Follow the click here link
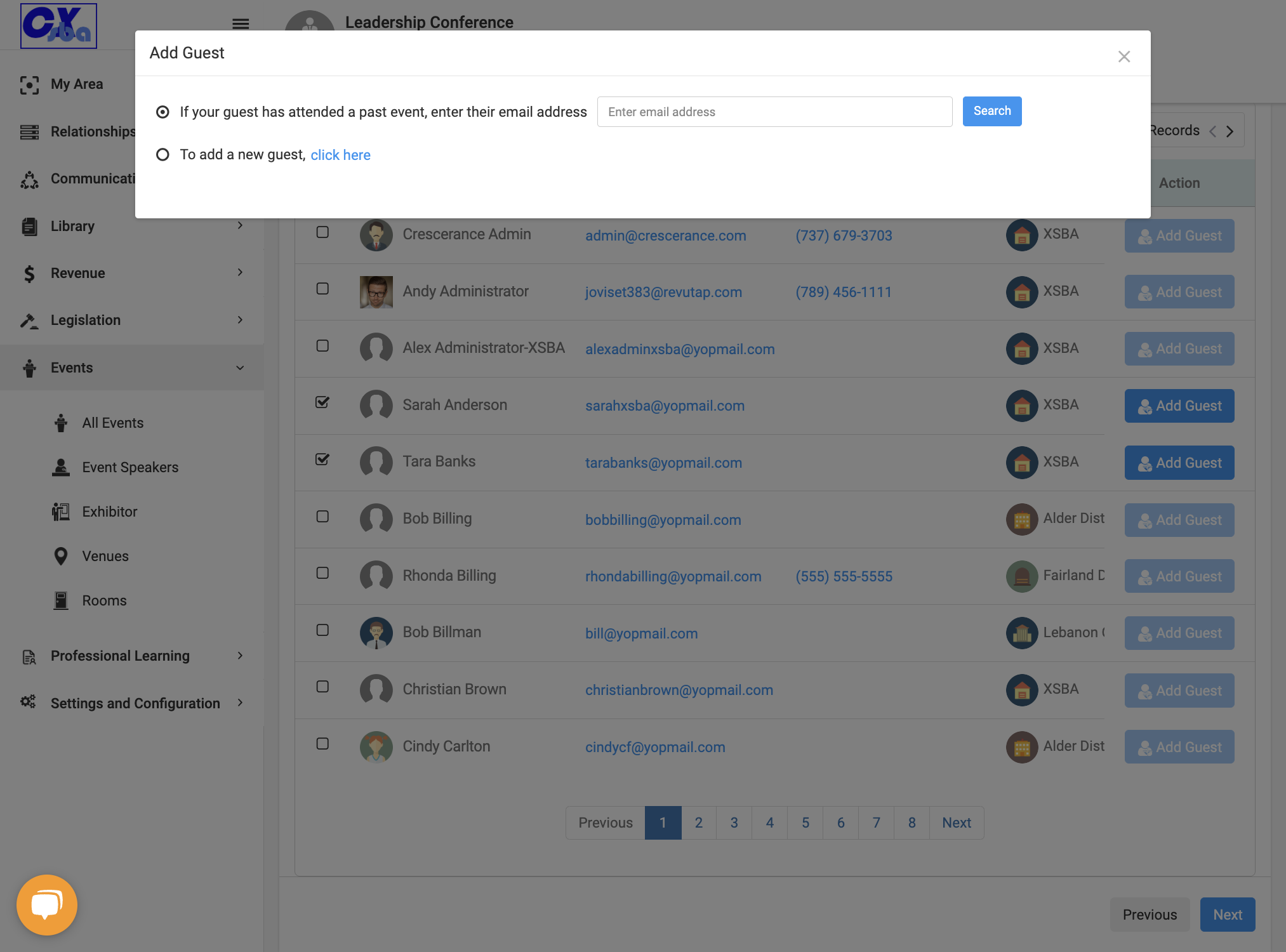 (x=340, y=155)
